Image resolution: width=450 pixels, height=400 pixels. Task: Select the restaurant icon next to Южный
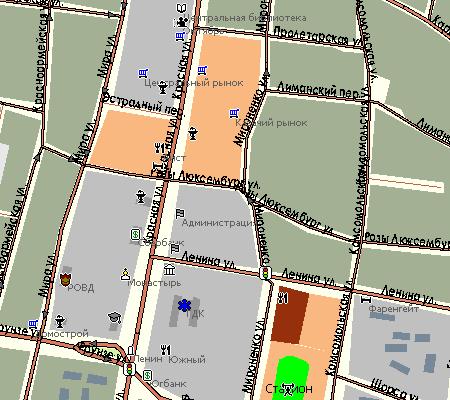coord(165,350)
